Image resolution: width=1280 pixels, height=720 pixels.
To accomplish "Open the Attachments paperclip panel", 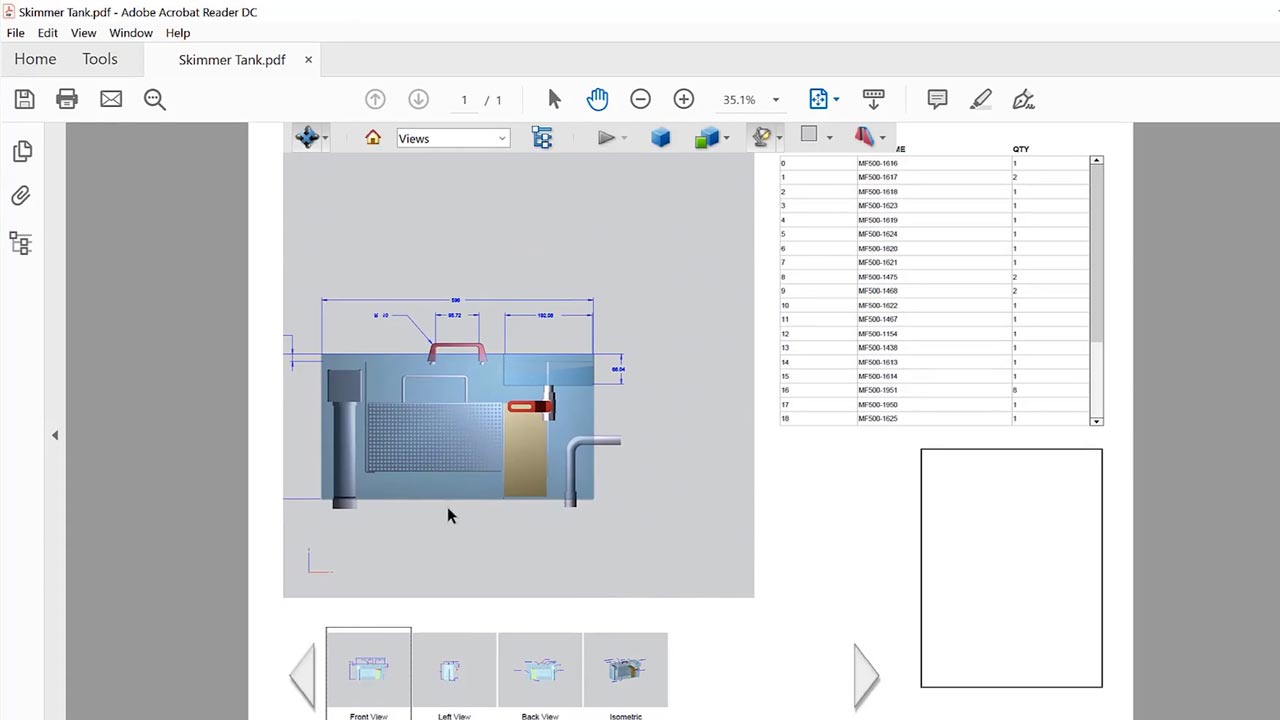I will tap(21, 196).
